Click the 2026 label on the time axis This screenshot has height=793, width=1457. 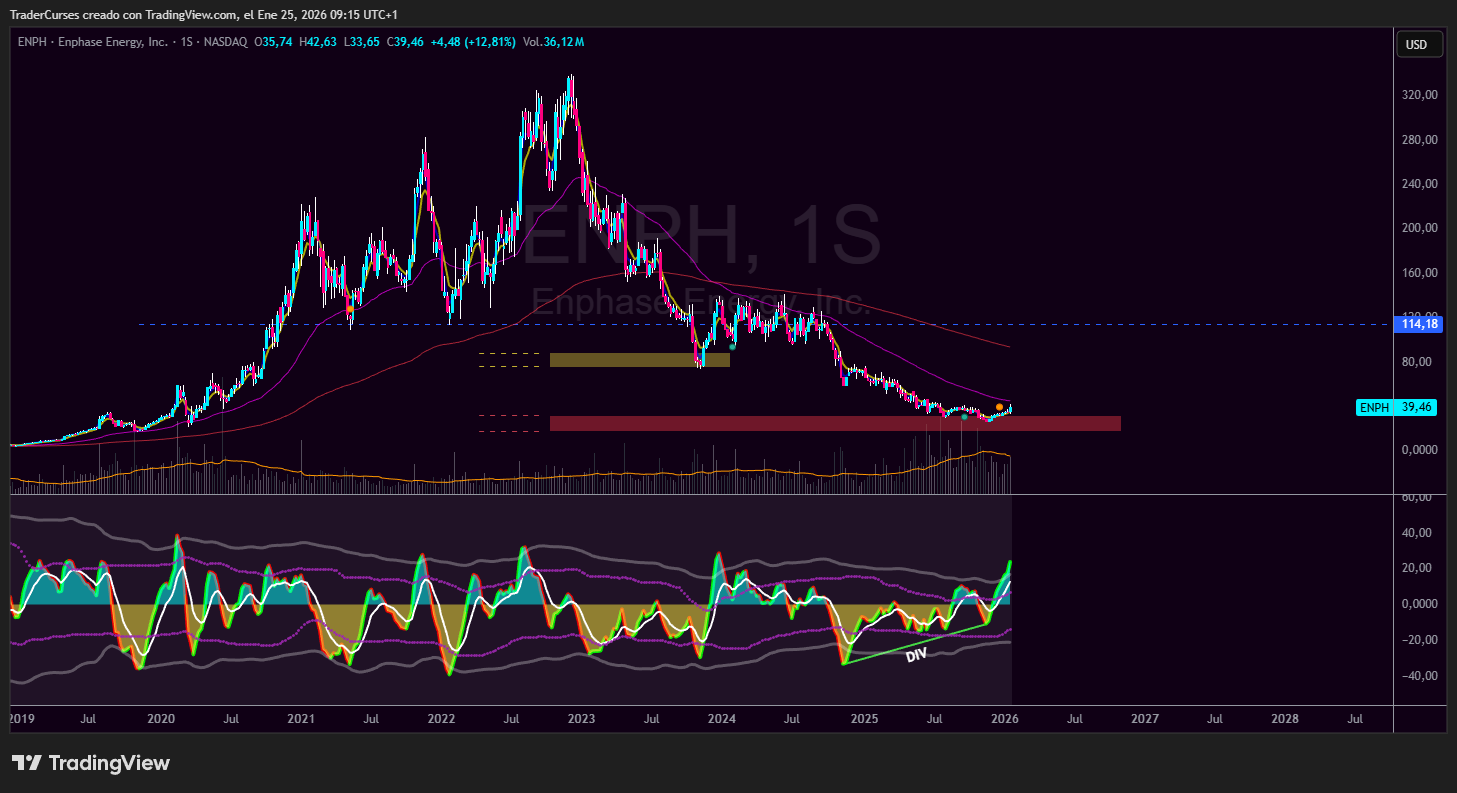click(x=1004, y=718)
